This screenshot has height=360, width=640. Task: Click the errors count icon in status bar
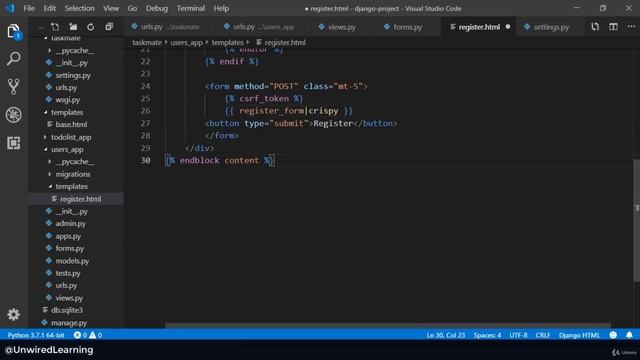[x=77, y=335]
